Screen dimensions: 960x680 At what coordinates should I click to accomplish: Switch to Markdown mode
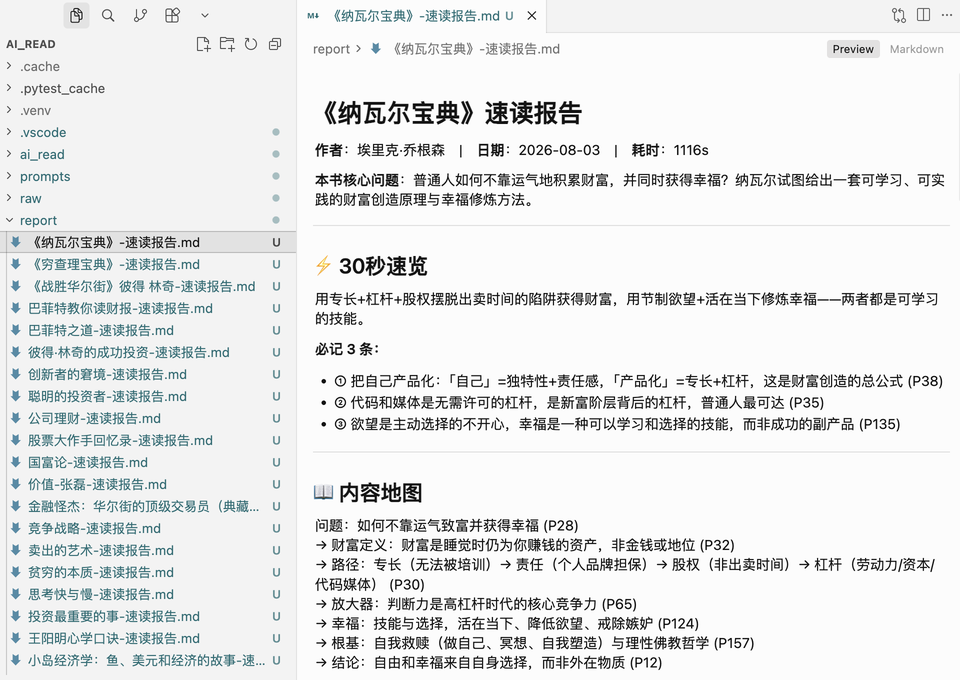917,49
